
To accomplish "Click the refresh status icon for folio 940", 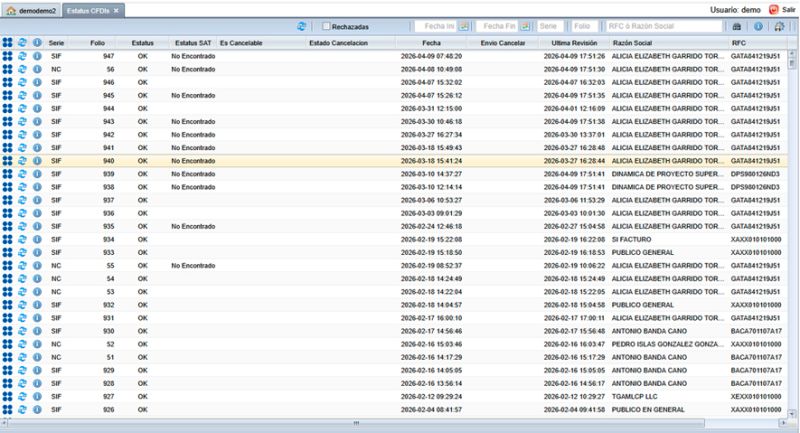I will click(x=22, y=160).
